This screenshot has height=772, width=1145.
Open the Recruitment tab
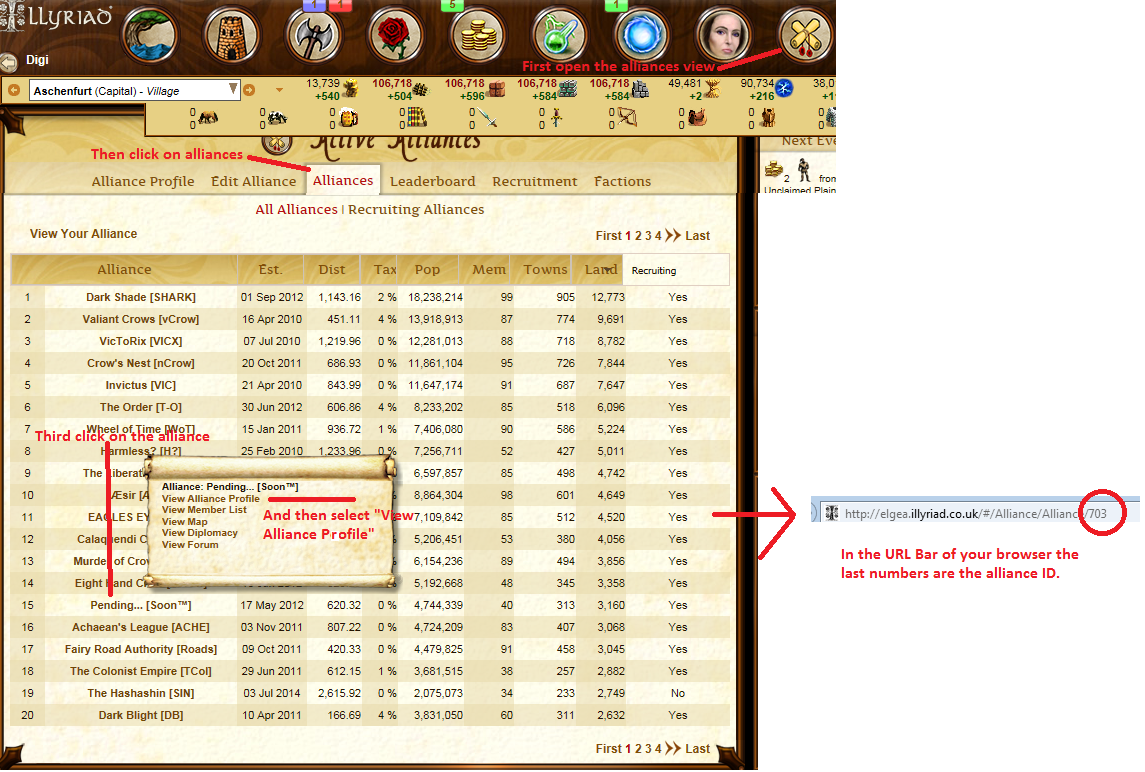click(x=534, y=181)
